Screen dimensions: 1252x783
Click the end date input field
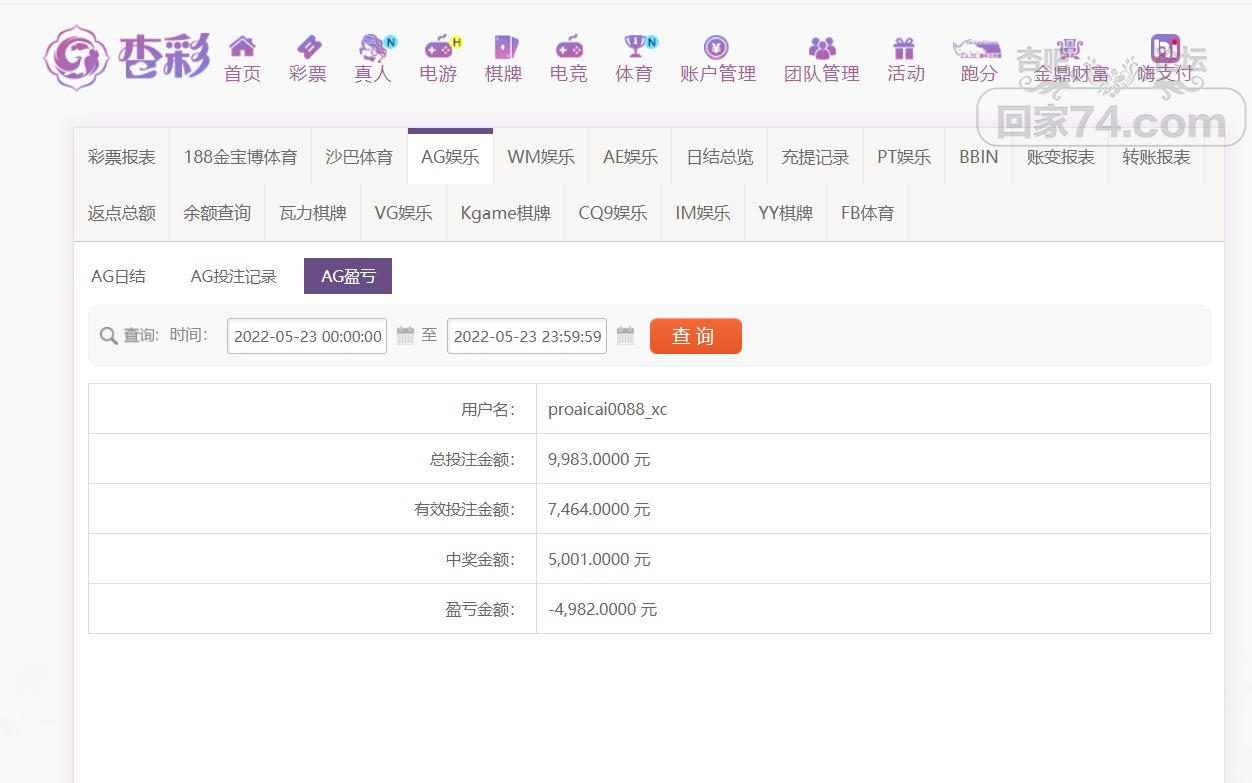527,337
